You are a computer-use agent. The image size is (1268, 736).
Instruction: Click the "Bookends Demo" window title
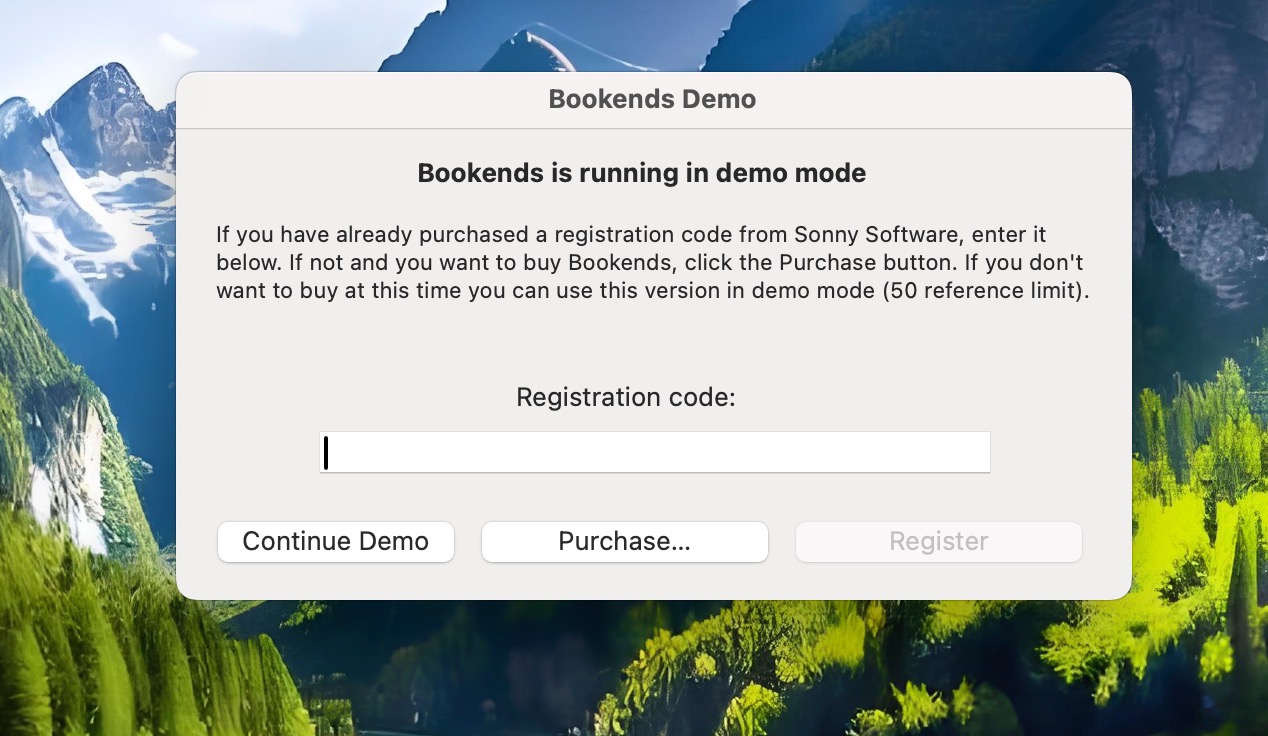[652, 100]
